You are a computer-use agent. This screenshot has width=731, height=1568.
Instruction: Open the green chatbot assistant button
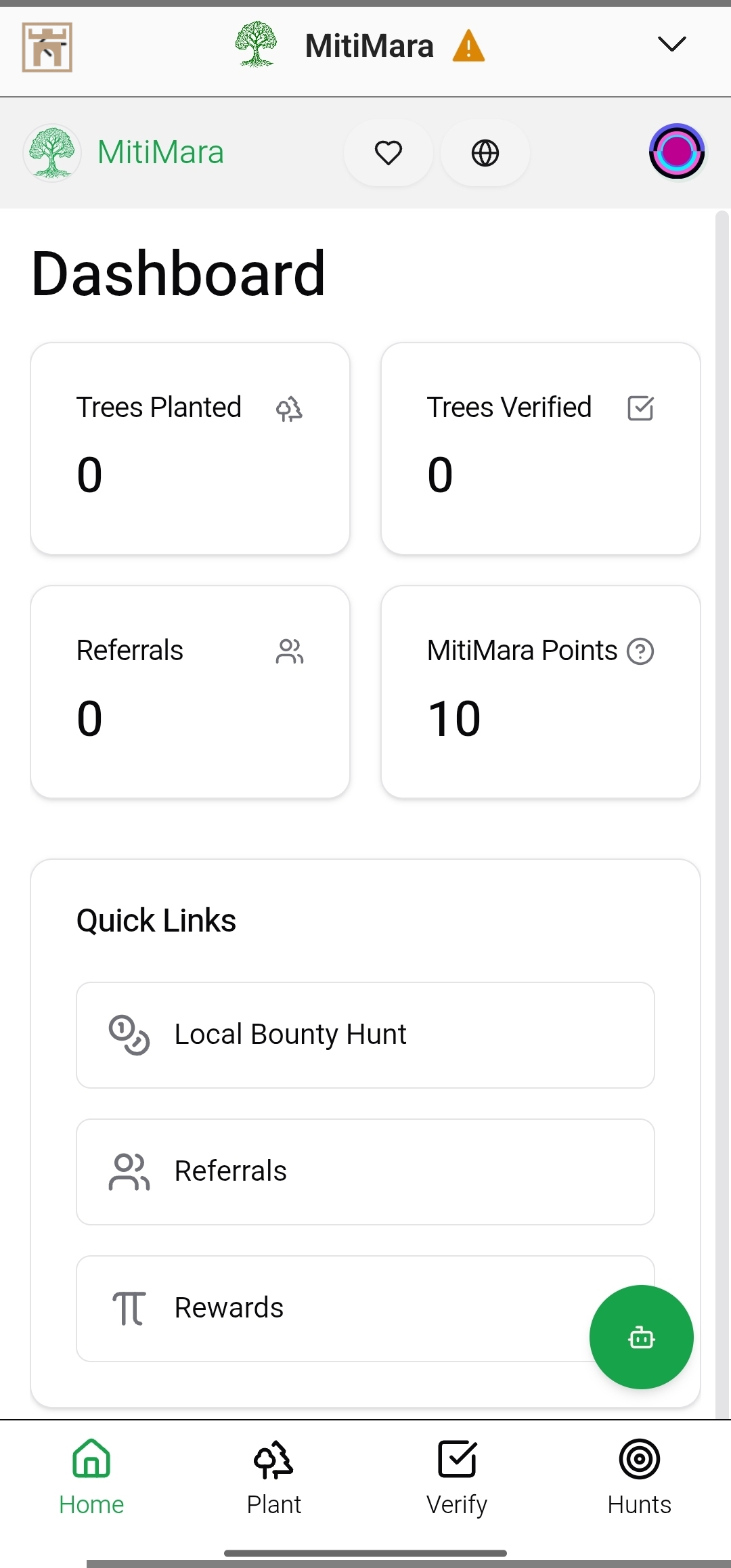[x=641, y=1337]
